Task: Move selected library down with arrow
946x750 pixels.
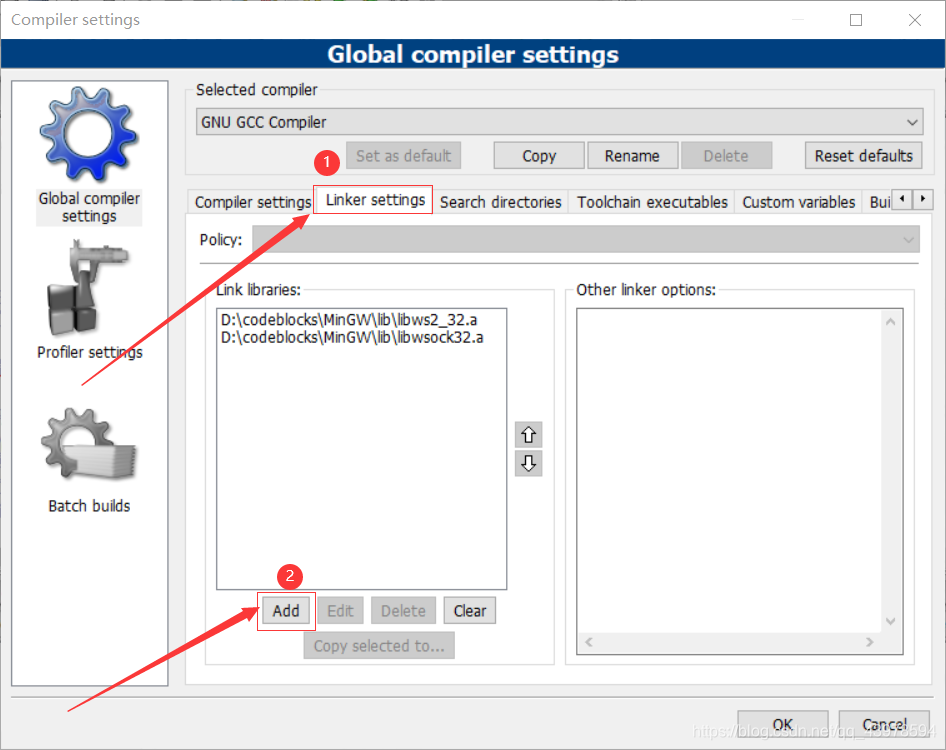Action: click(x=529, y=463)
